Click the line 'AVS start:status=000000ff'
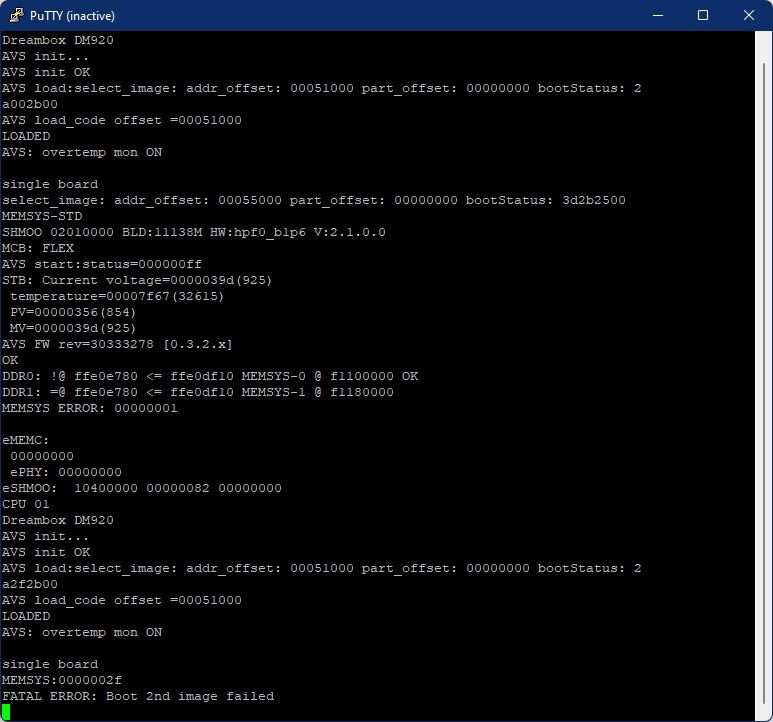Screen dimensions: 773x722 [x=102, y=264]
